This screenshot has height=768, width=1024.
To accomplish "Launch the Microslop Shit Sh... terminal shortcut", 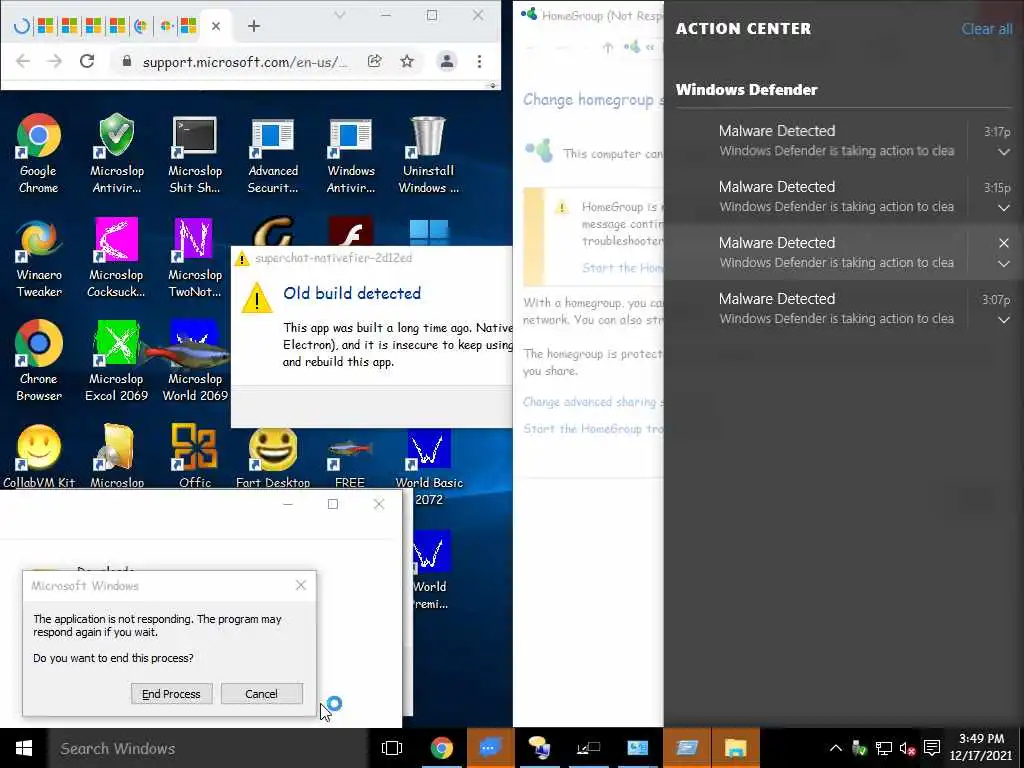I will 195,154.
